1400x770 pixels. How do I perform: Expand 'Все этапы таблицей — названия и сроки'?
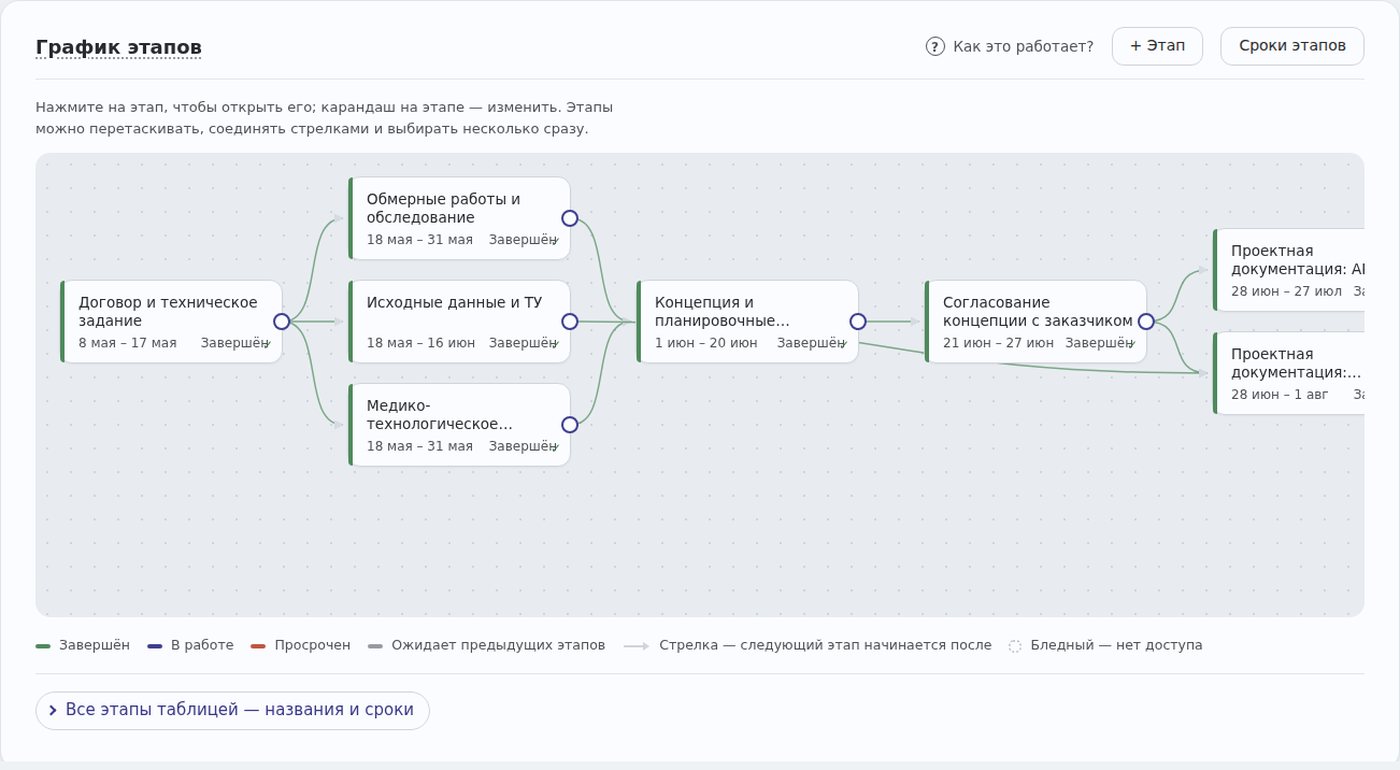pos(232,710)
